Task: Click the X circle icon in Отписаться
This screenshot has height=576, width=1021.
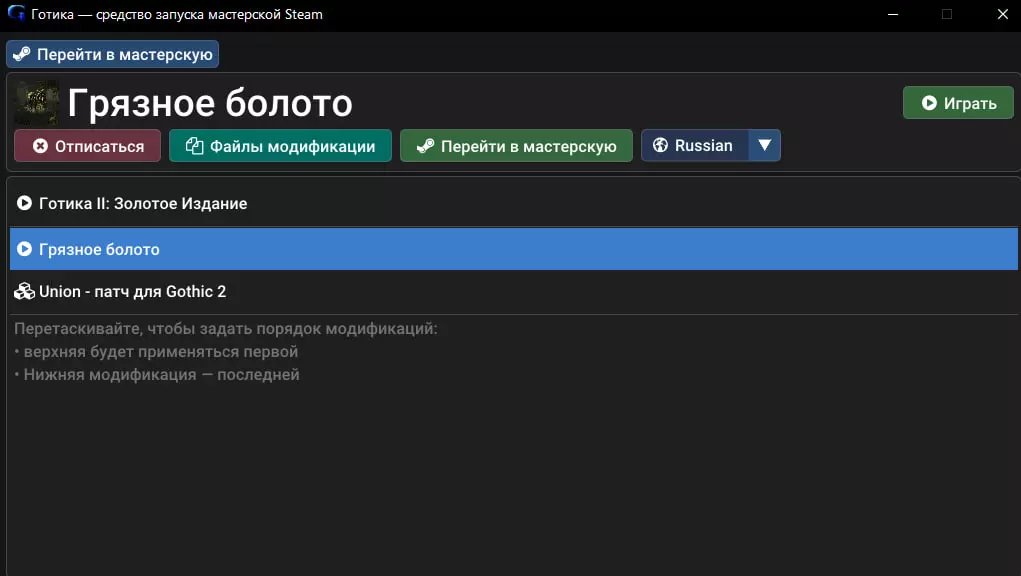Action: click(x=40, y=146)
